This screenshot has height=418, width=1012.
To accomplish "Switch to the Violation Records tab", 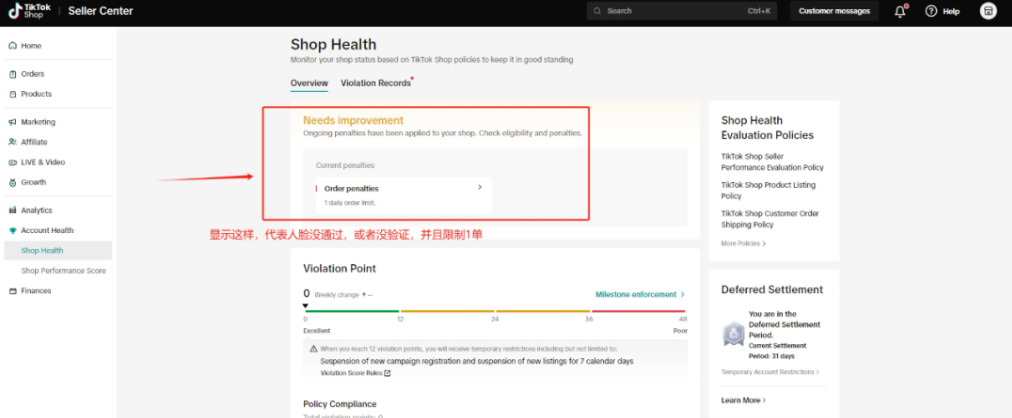I will [x=376, y=83].
